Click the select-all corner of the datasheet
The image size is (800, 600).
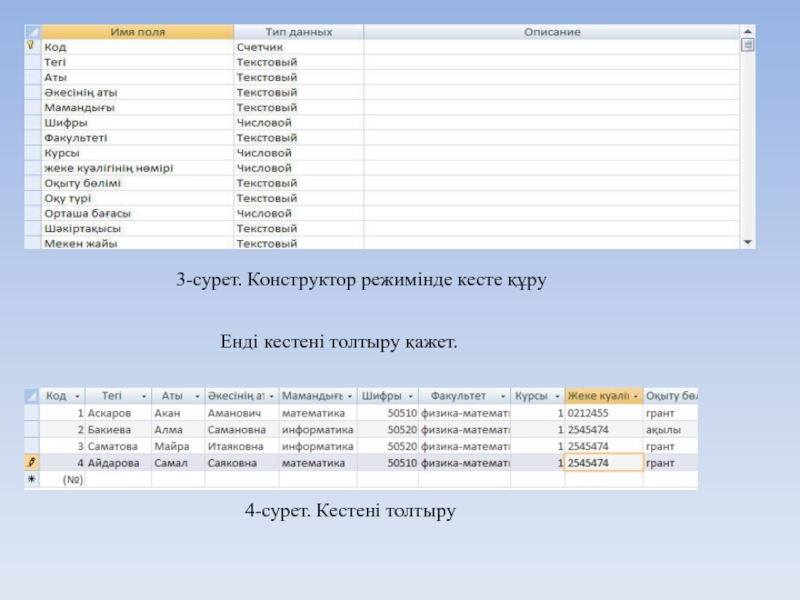click(31, 396)
